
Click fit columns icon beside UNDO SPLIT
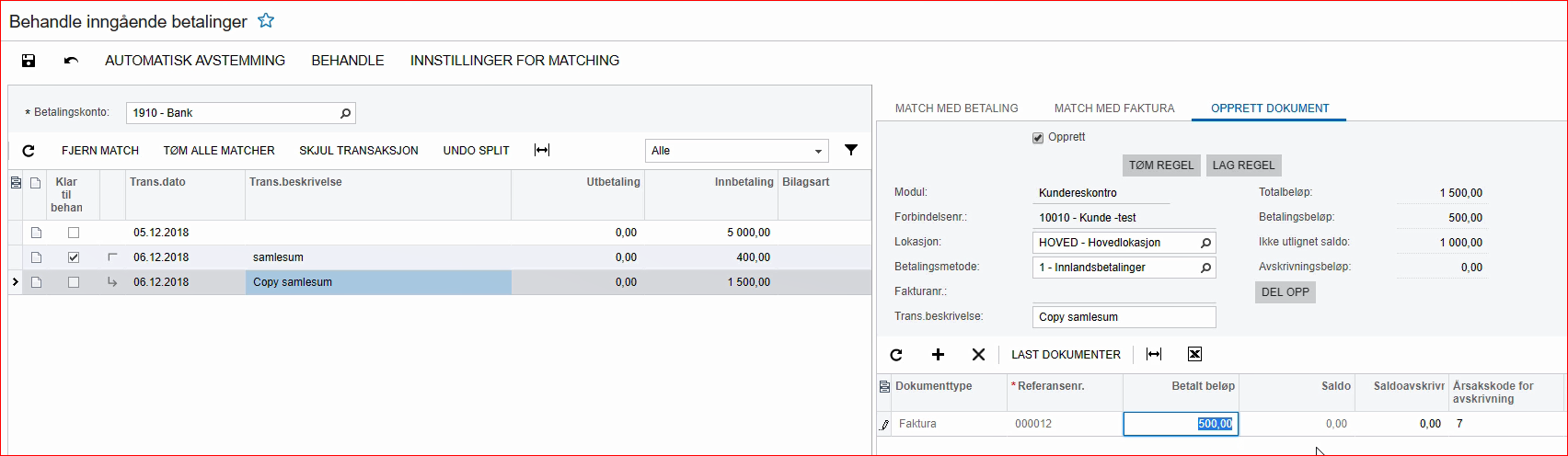click(542, 151)
